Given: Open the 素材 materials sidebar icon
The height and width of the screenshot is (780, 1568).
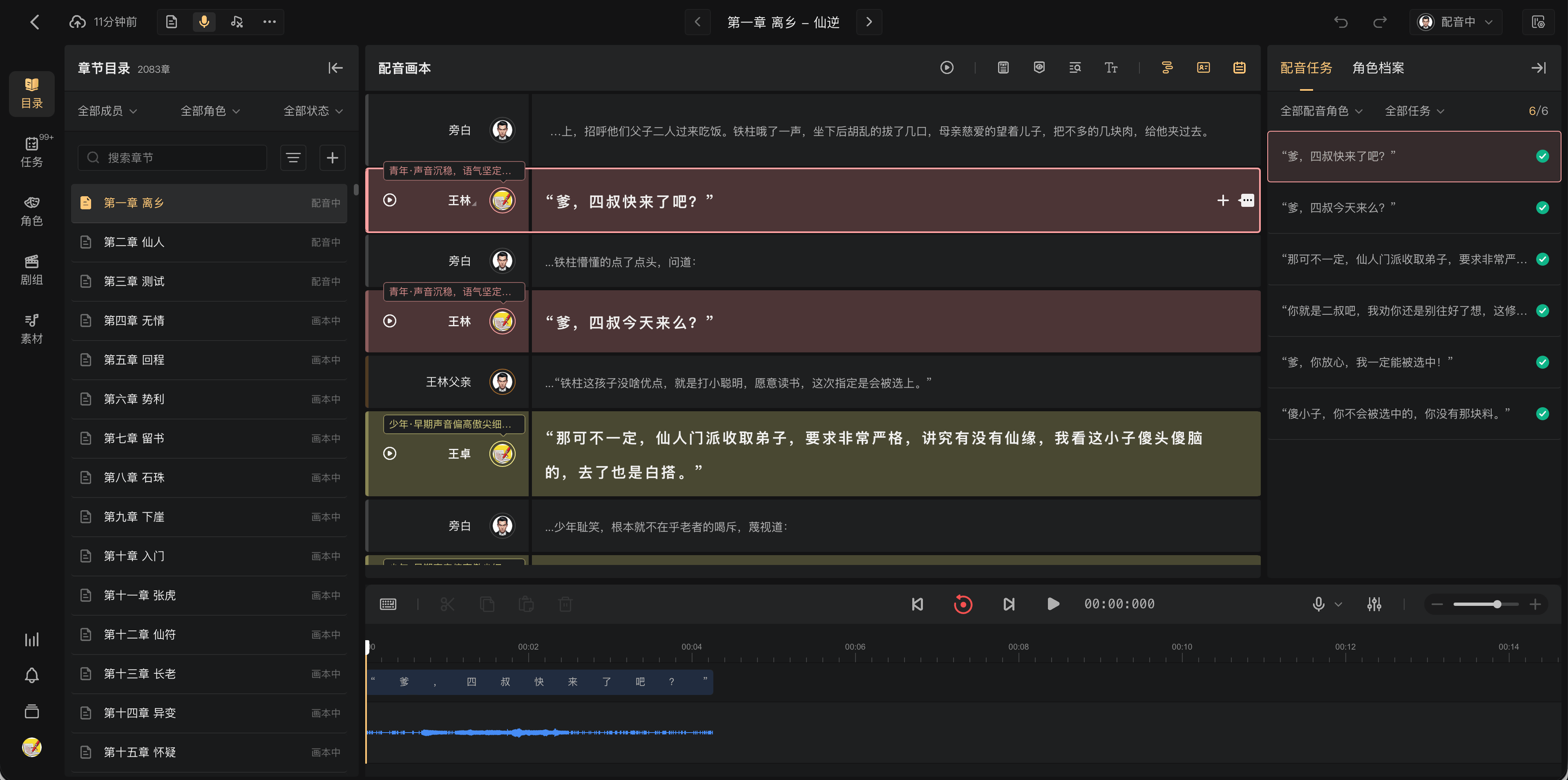Looking at the screenshot, I should click(x=31, y=329).
